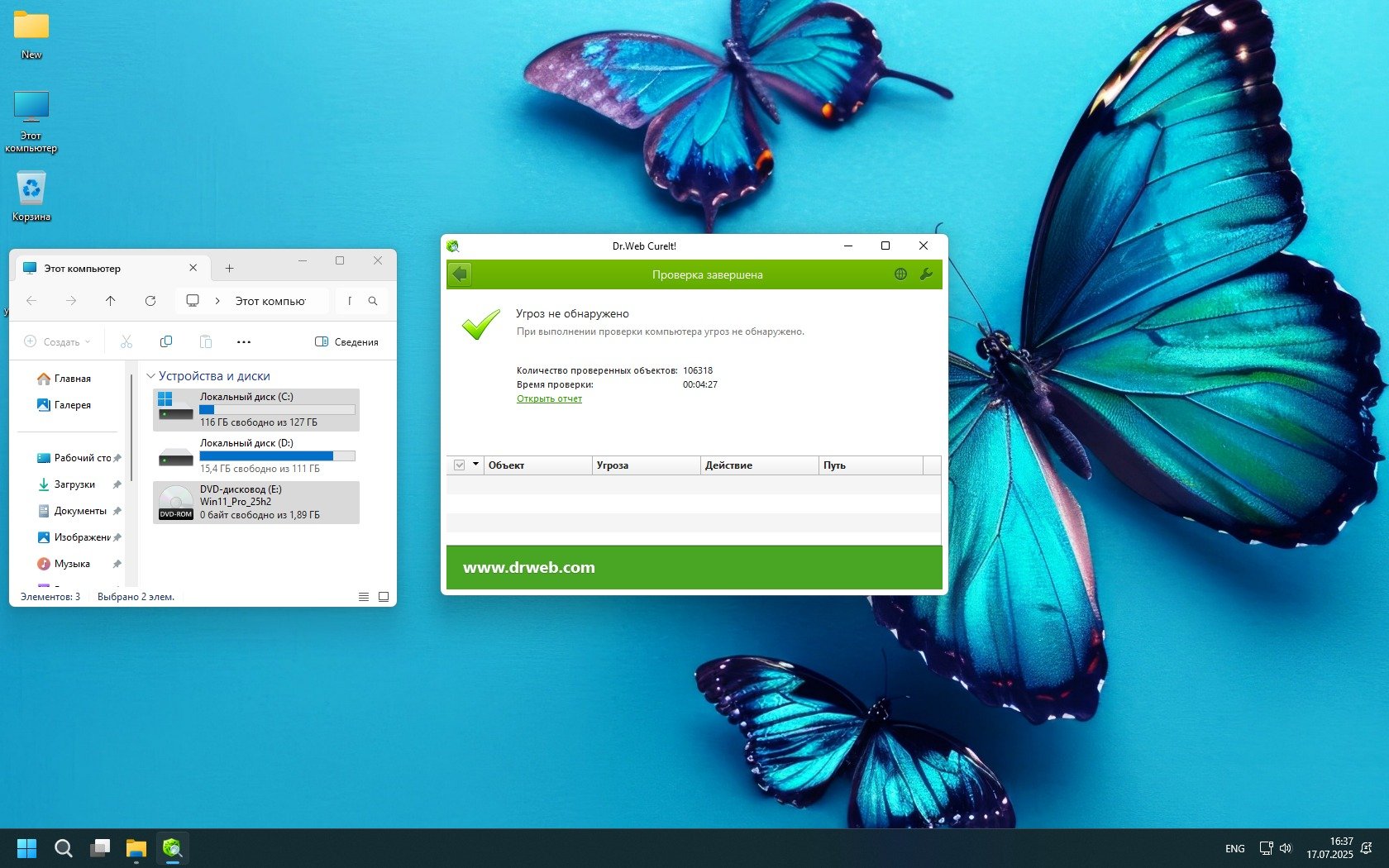Add a new Explorer tab
Image resolution: width=1389 pixels, height=868 pixels.
coord(230,269)
